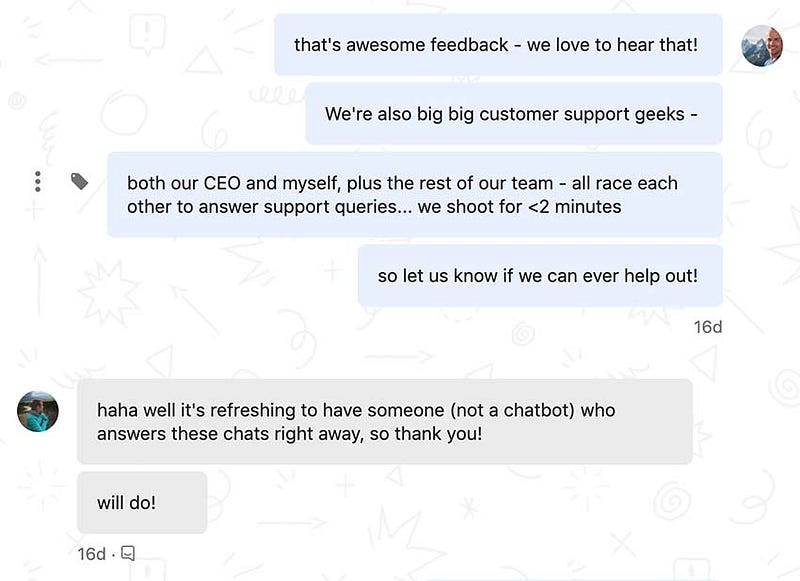Select the "that's awesome feedback" message bubble
The image size is (800, 581).
click(498, 45)
